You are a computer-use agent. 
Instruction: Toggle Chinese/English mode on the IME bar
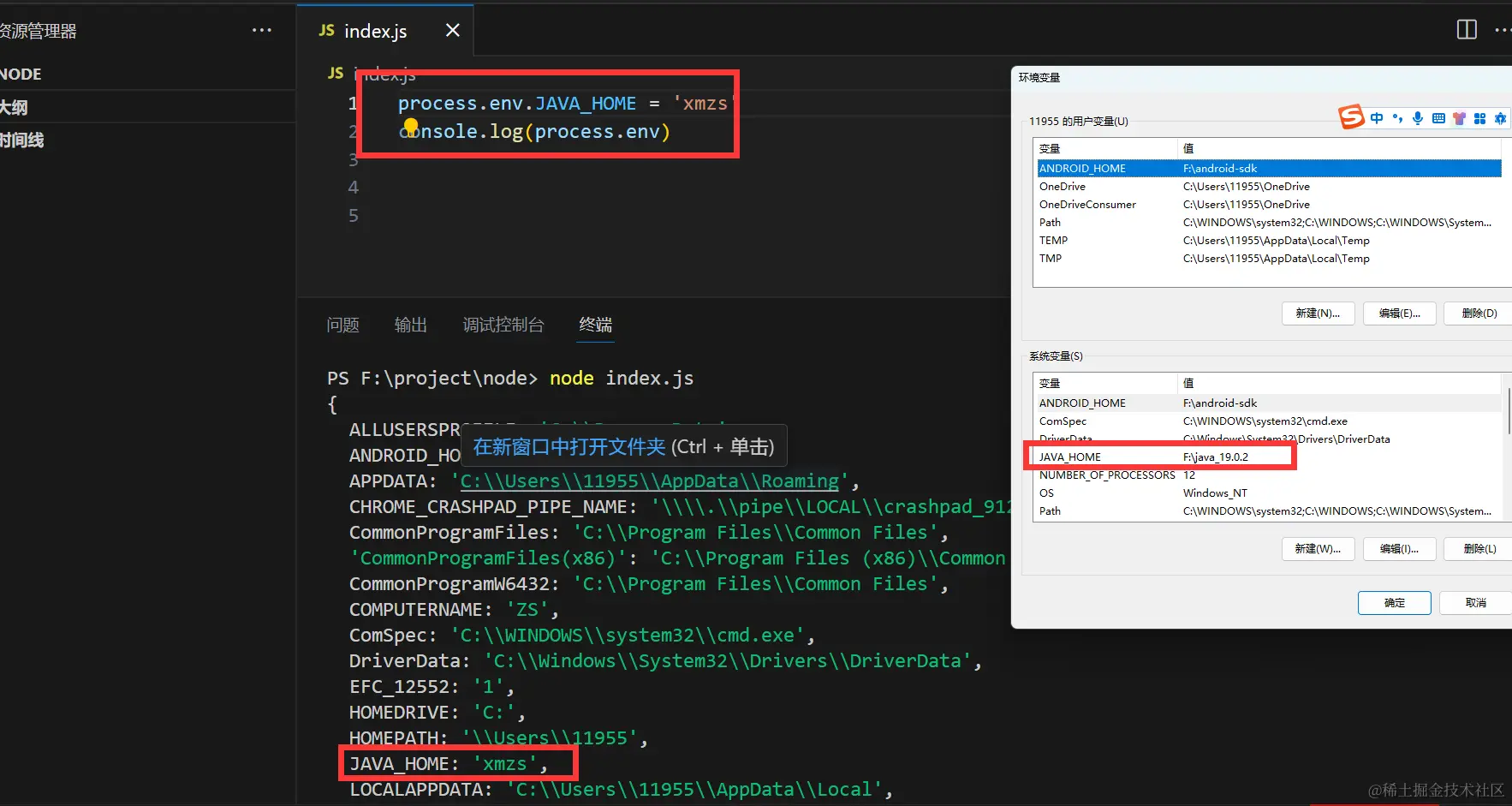pyautogui.click(x=1377, y=118)
